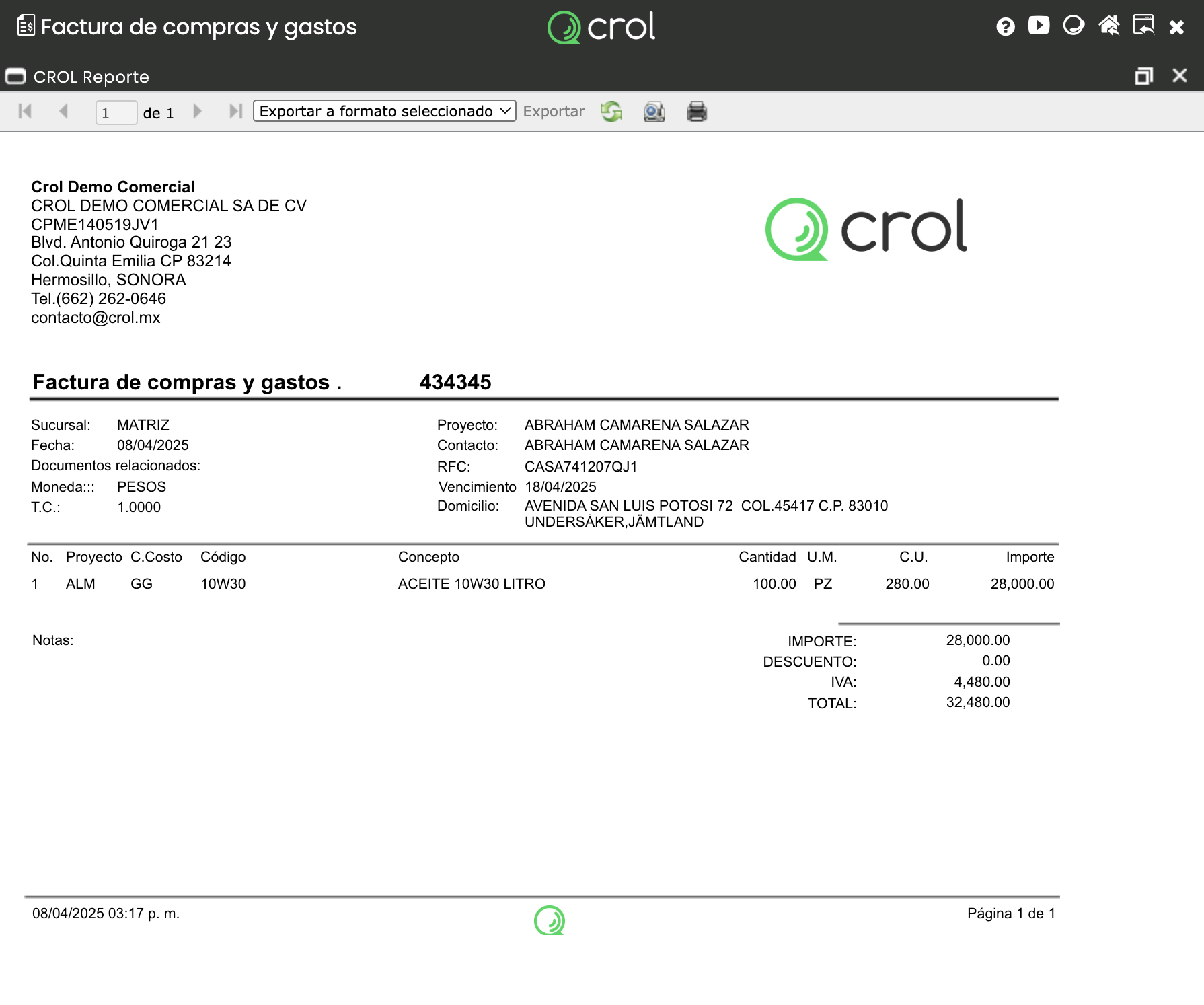Click the Proyecto cell ALM
Screen dimensions: 1204x1005
(81, 584)
